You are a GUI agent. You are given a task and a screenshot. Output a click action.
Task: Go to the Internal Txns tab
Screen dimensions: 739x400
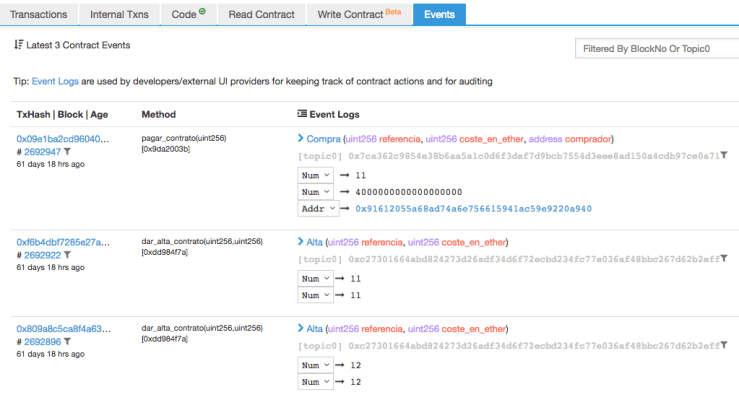click(x=121, y=15)
